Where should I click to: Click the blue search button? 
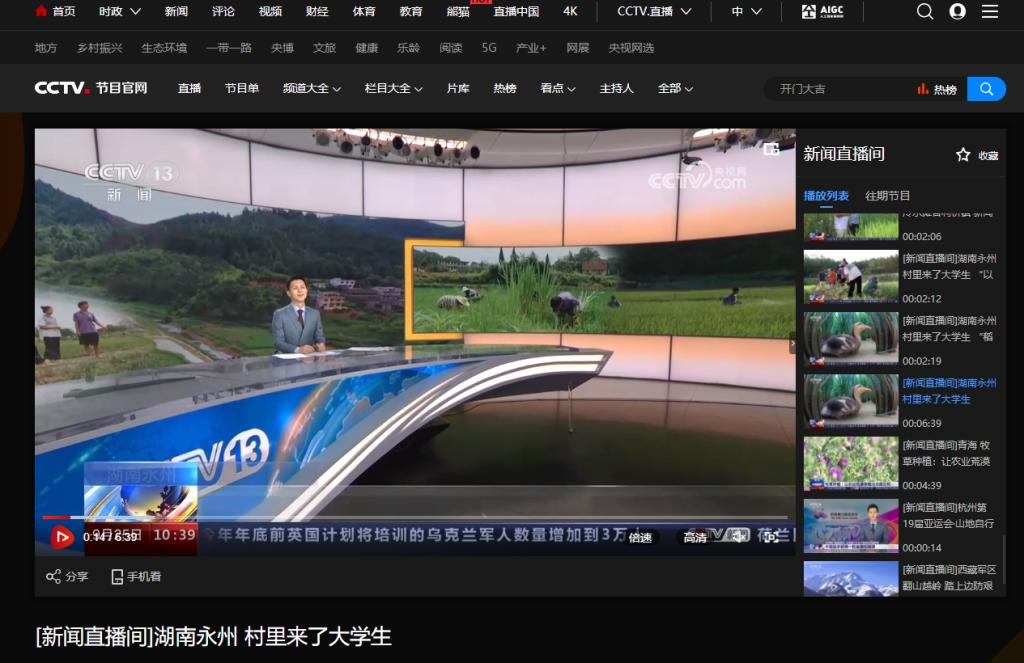(x=986, y=89)
